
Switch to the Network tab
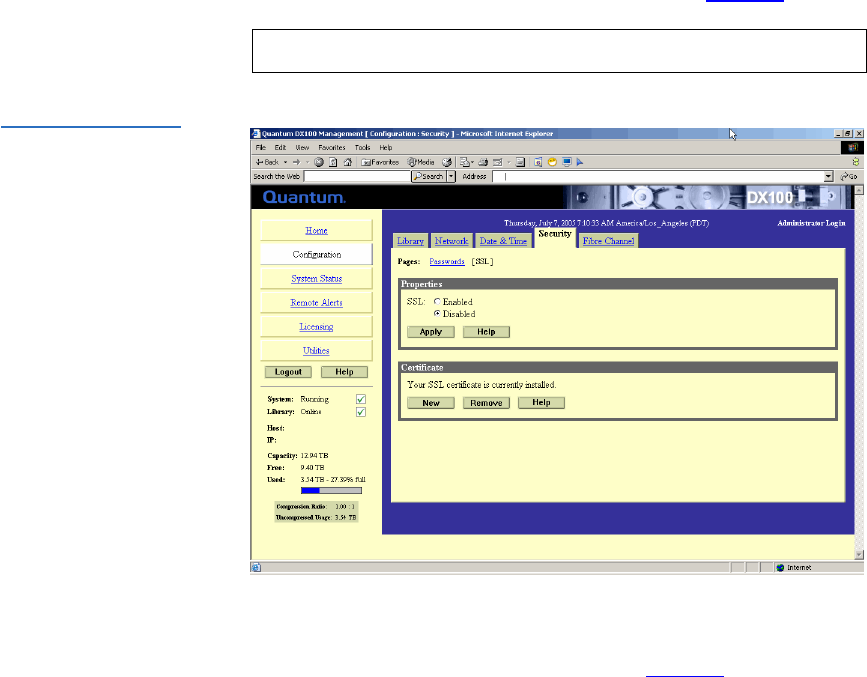(x=451, y=241)
